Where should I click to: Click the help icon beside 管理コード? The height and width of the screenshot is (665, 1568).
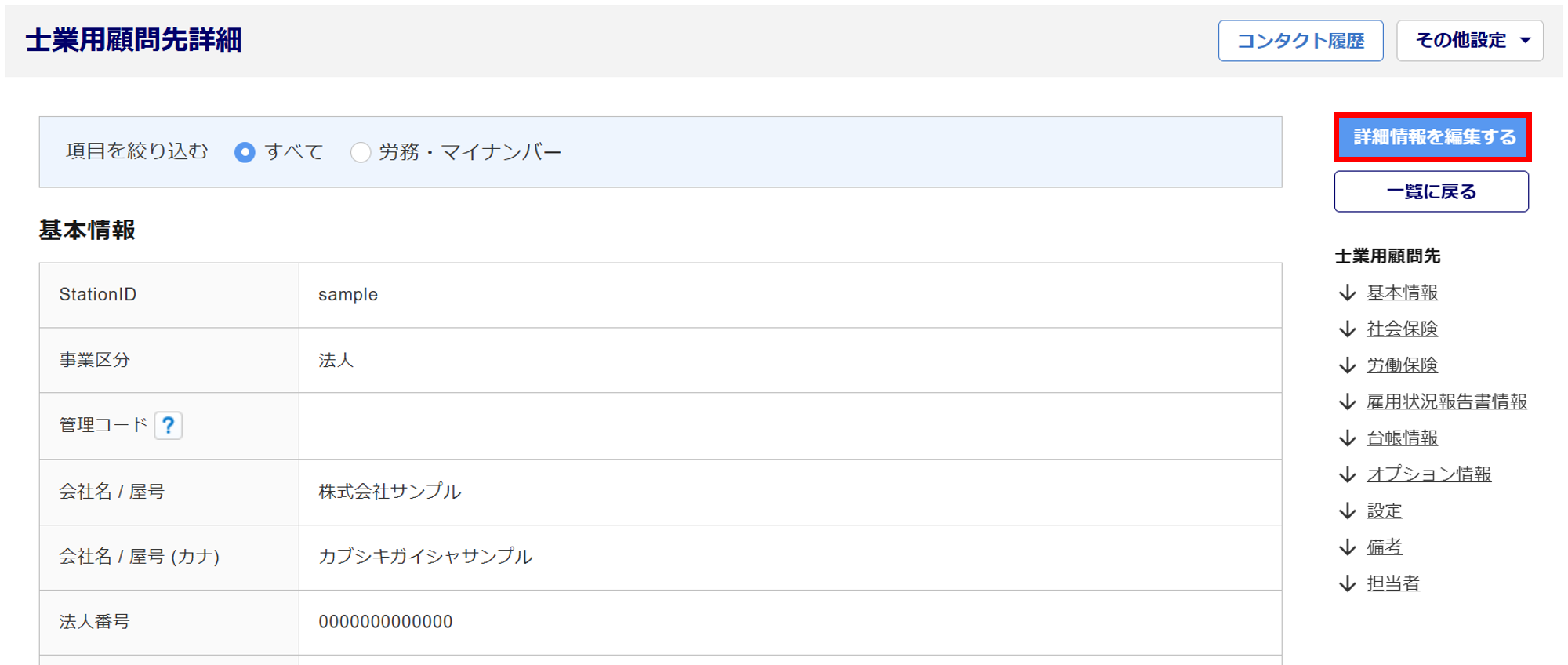(168, 425)
